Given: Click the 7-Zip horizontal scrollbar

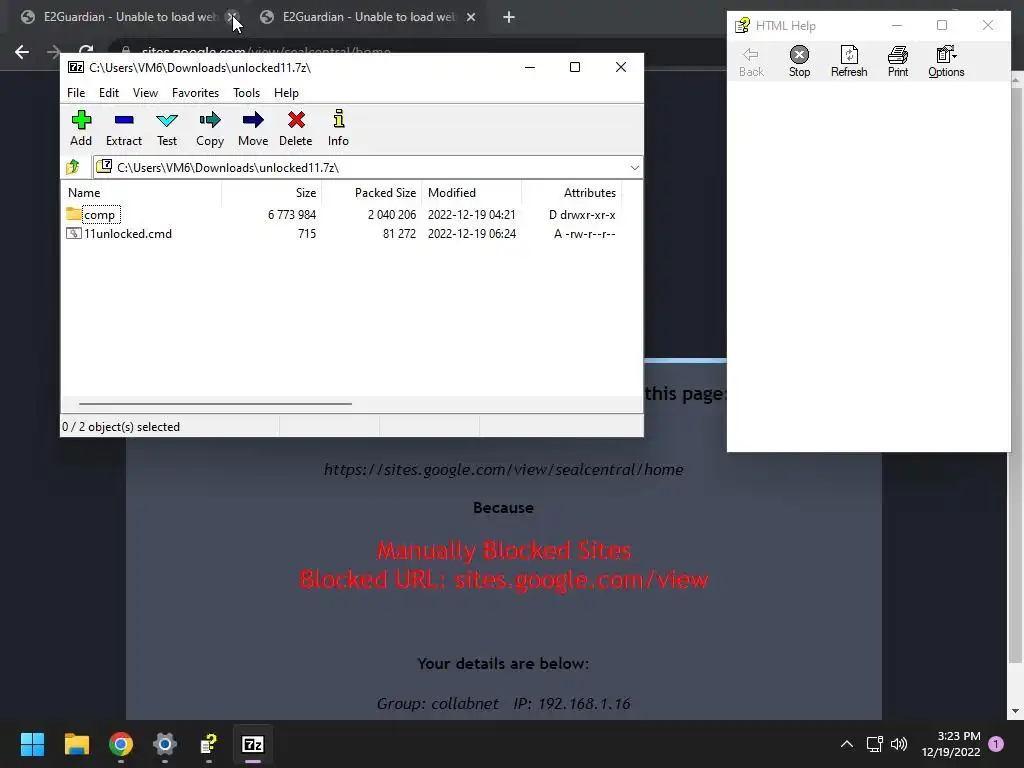Looking at the screenshot, I should tap(215, 404).
